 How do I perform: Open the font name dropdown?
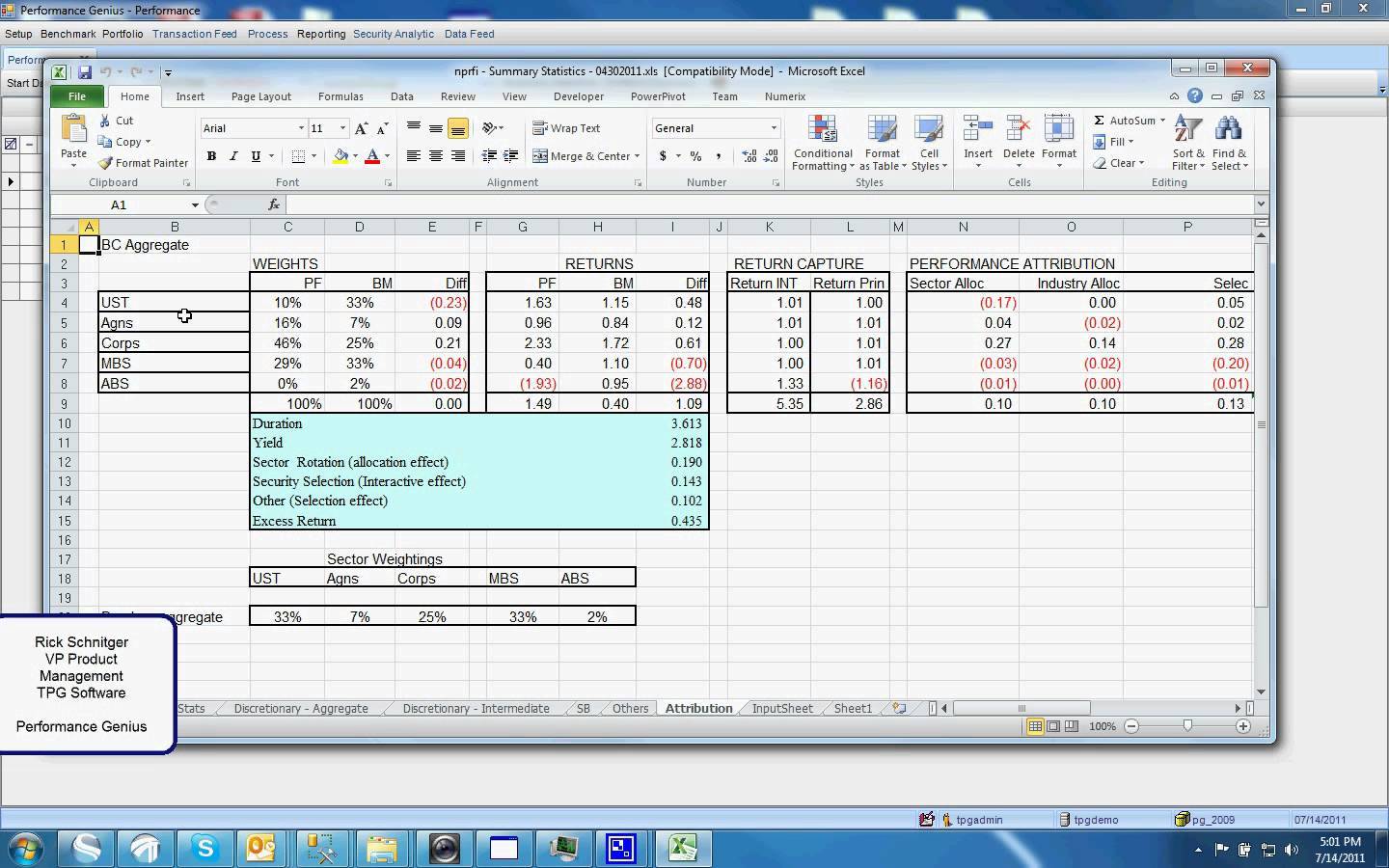(301, 128)
